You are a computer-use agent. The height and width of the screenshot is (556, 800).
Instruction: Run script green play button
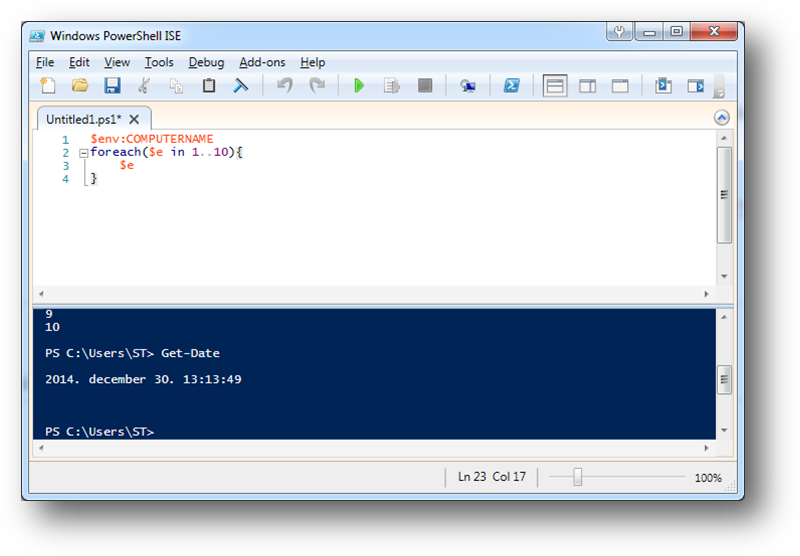[359, 85]
